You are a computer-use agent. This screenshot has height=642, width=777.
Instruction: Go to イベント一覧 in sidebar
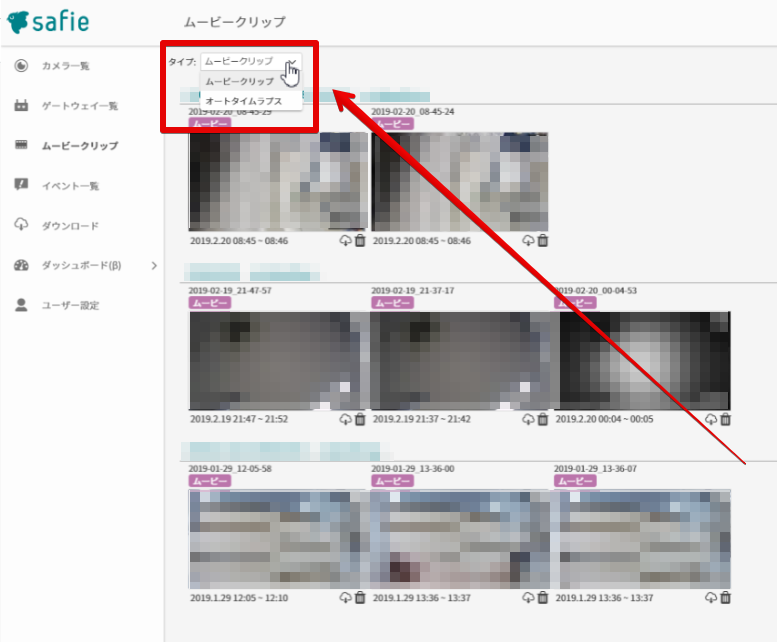pyautogui.click(x=70, y=186)
